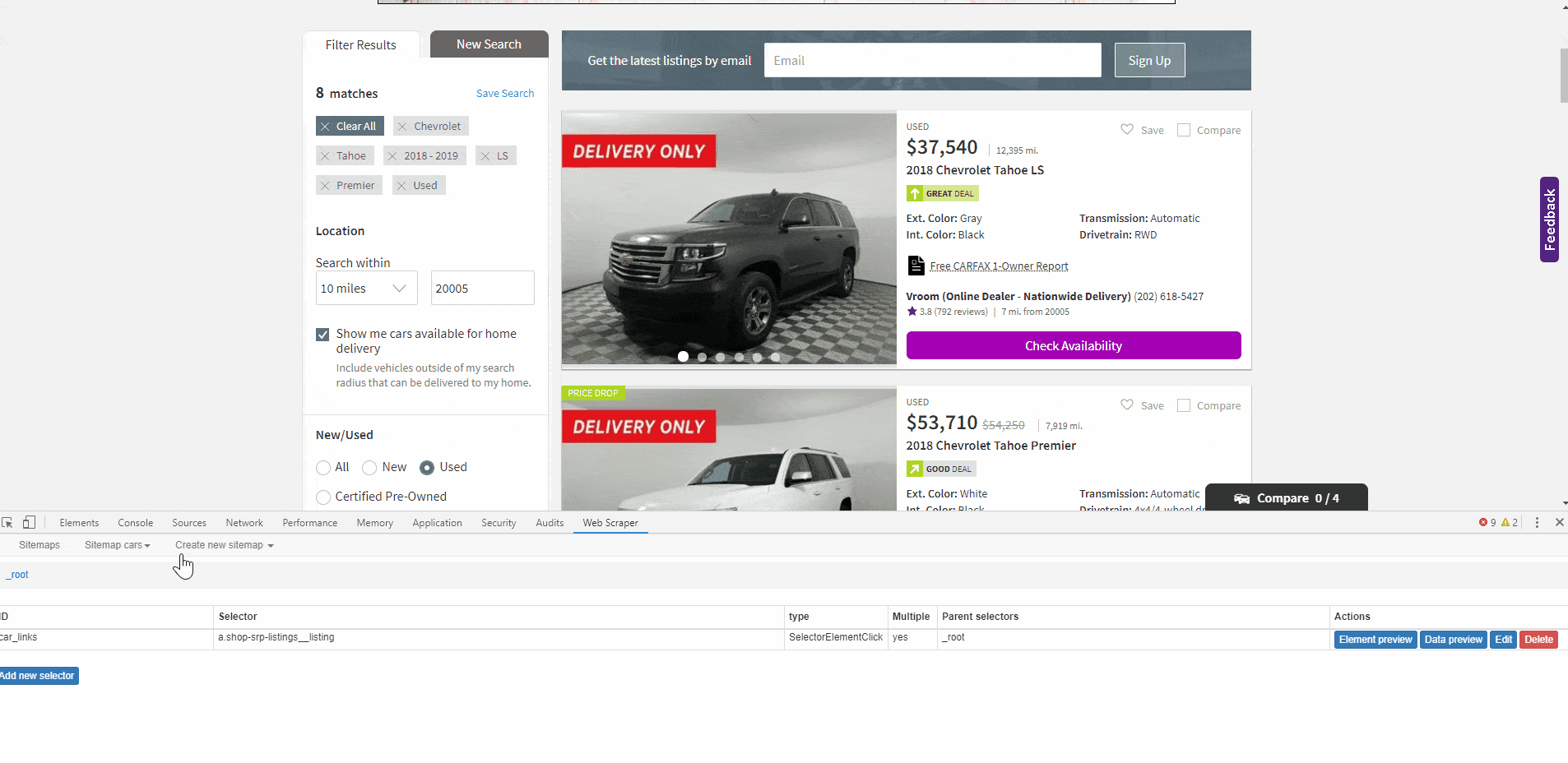Switch to the Elements tab
The height and width of the screenshot is (763, 1568).
tap(79, 523)
